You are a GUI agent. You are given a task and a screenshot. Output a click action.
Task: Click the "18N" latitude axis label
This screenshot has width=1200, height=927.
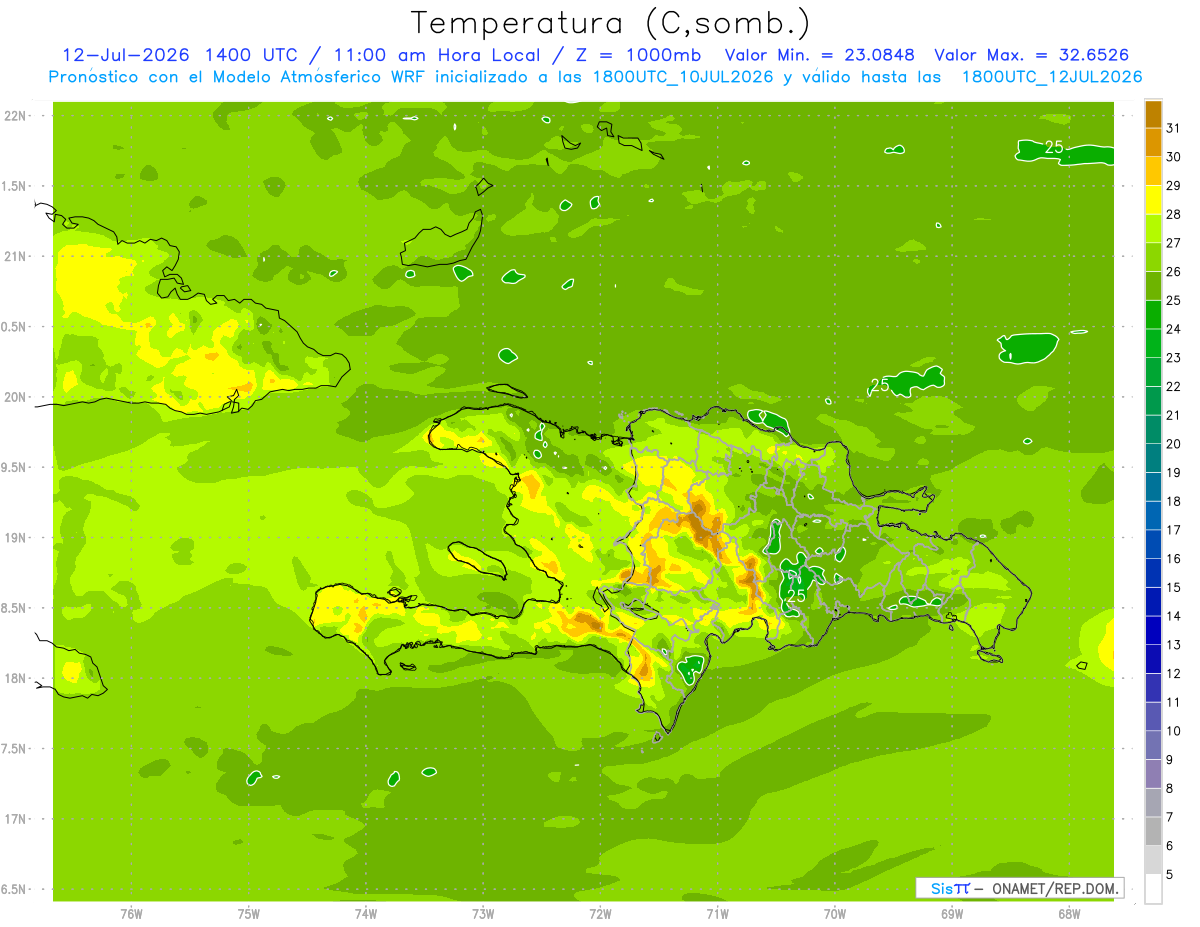pos(15,679)
